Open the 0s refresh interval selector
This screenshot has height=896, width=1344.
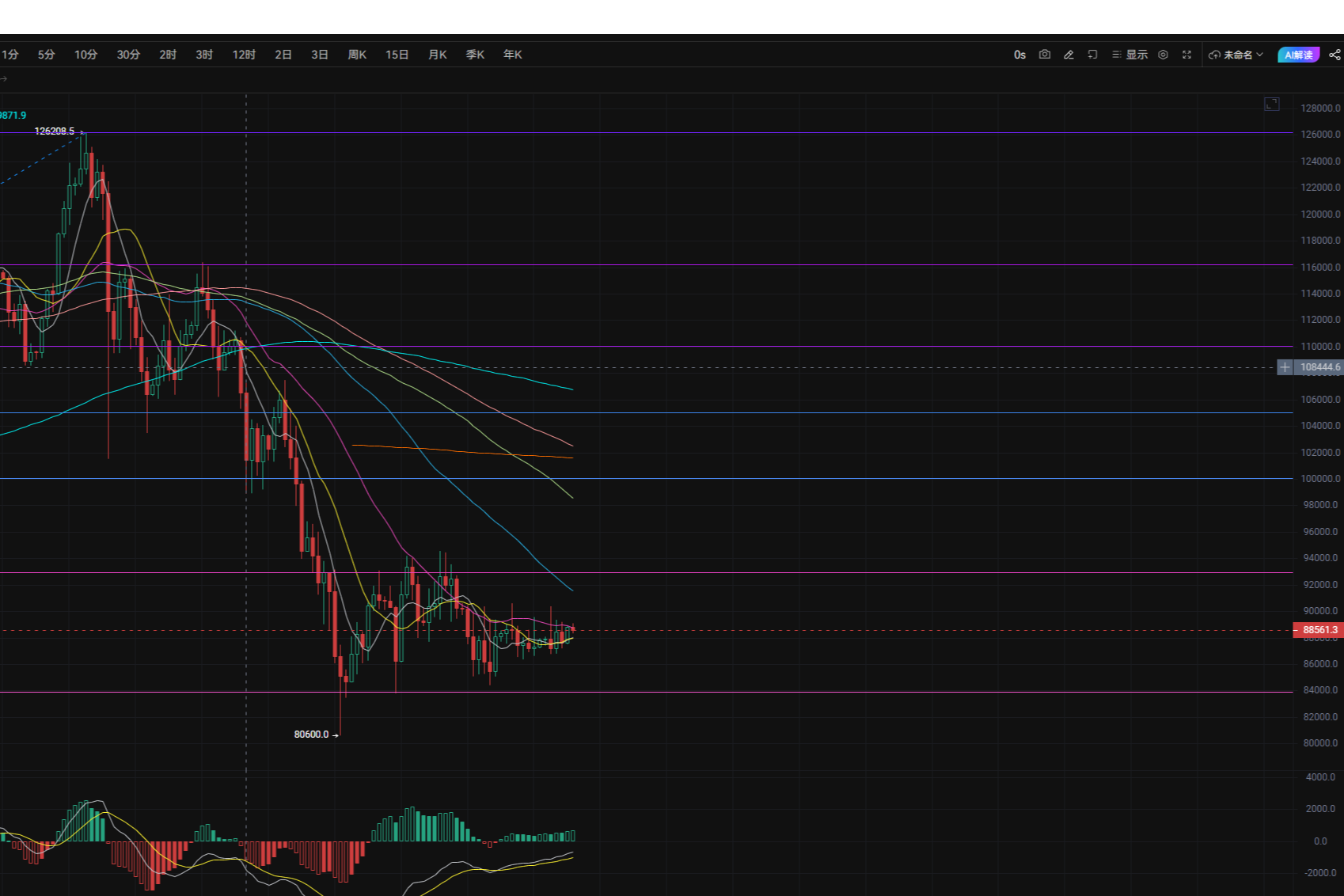(1019, 55)
